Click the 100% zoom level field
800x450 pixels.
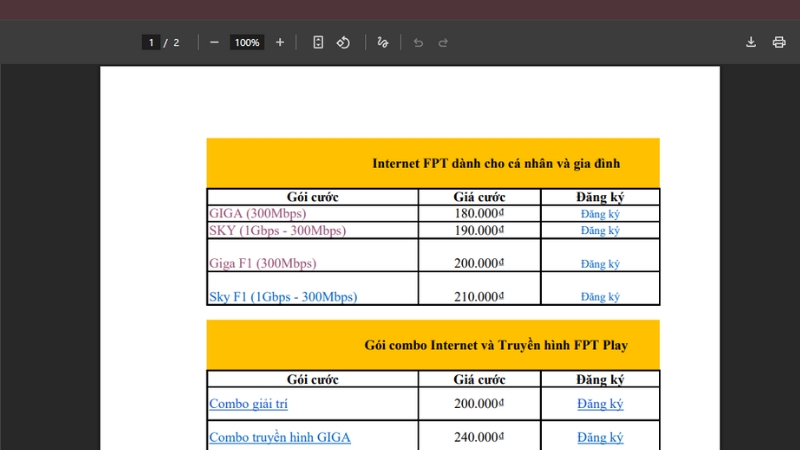tap(247, 42)
